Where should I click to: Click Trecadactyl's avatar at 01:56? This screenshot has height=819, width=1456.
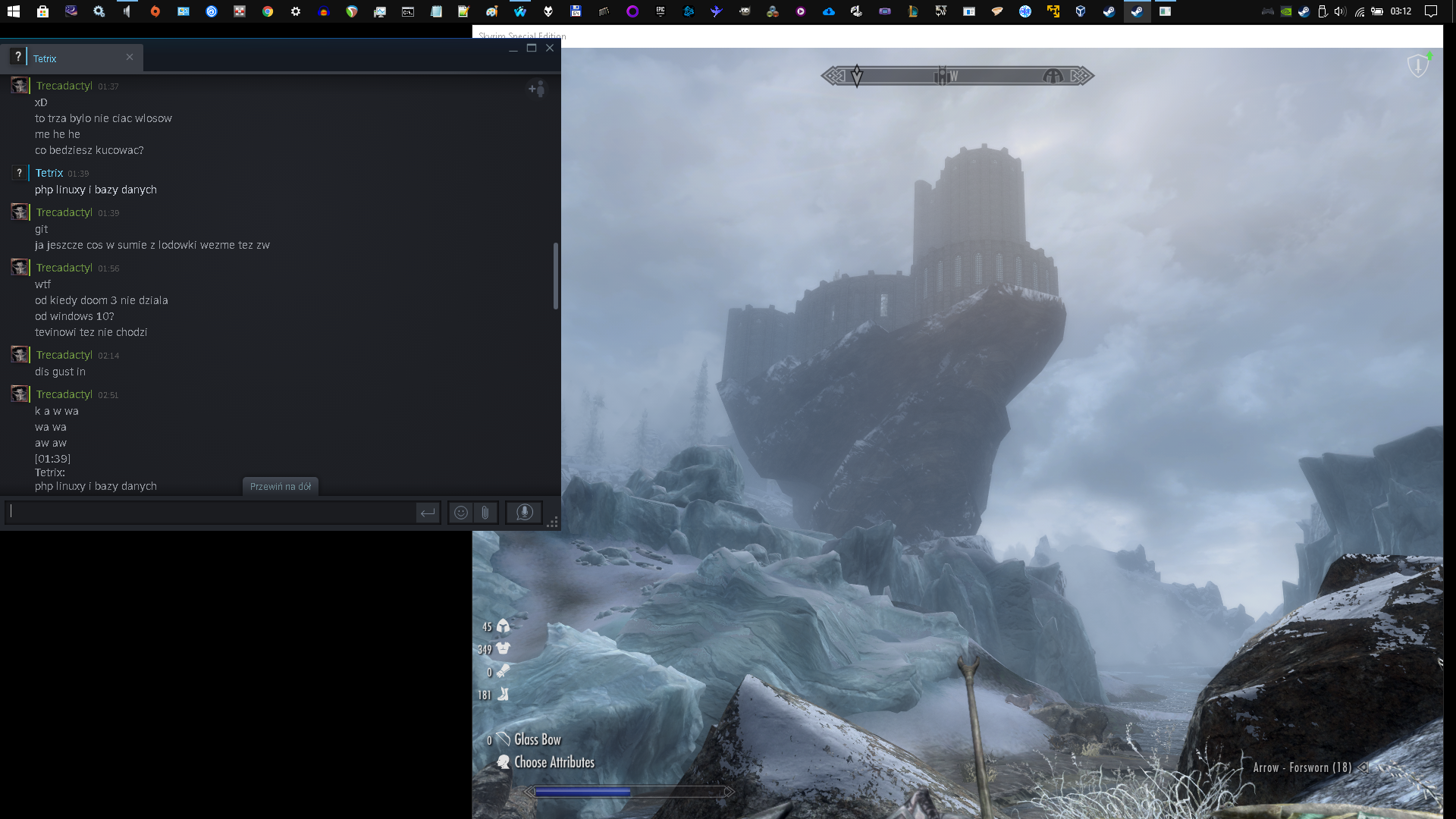(20, 267)
